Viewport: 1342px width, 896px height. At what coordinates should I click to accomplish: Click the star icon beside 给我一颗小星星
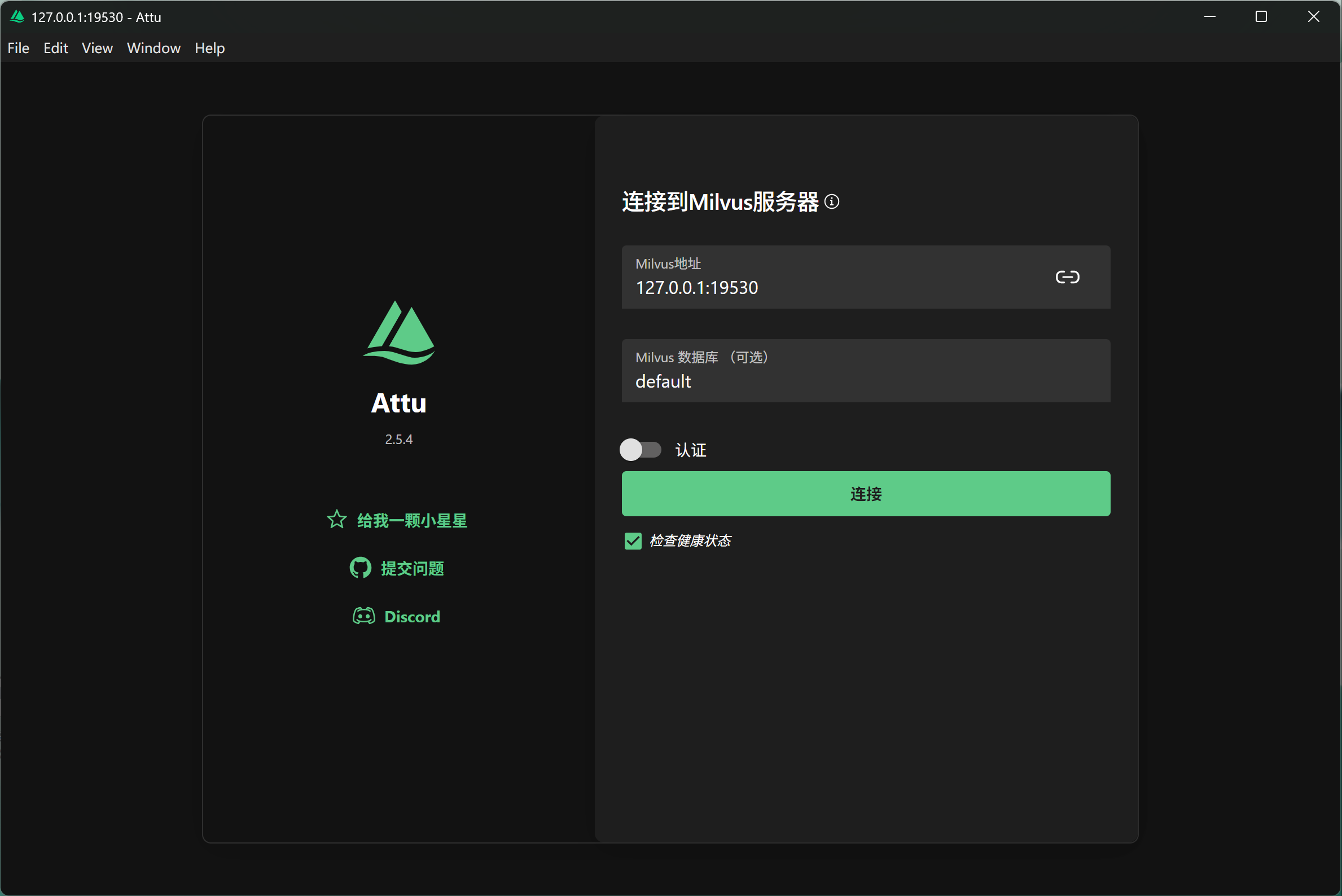point(337,520)
